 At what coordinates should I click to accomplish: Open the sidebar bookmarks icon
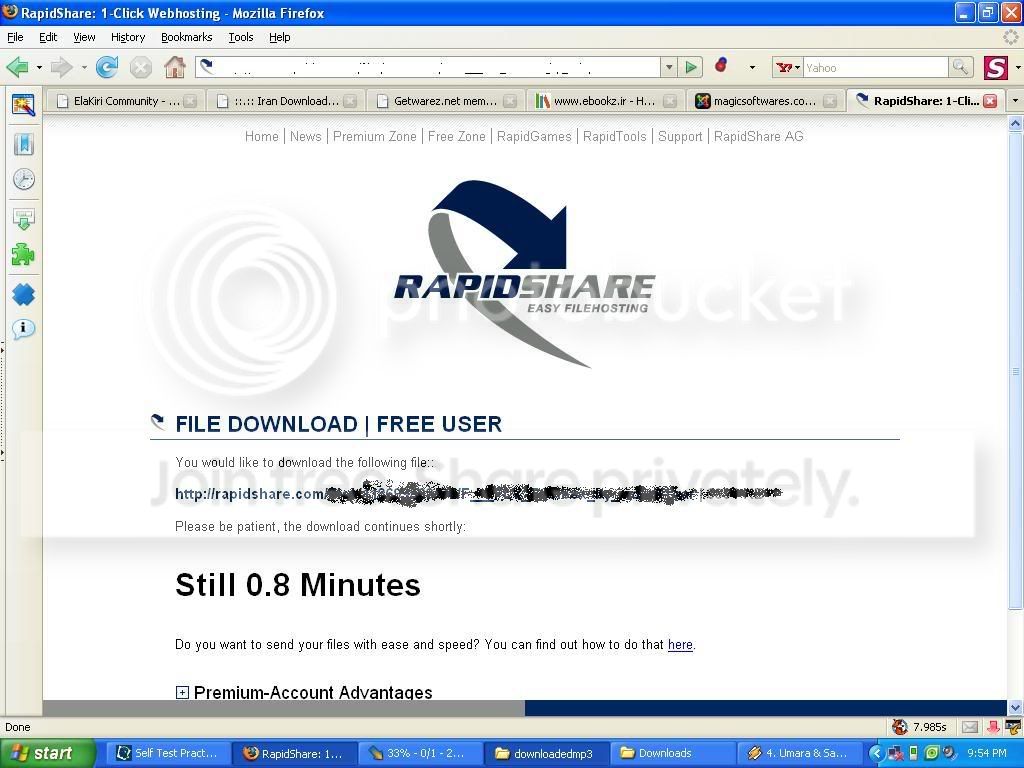click(x=24, y=144)
